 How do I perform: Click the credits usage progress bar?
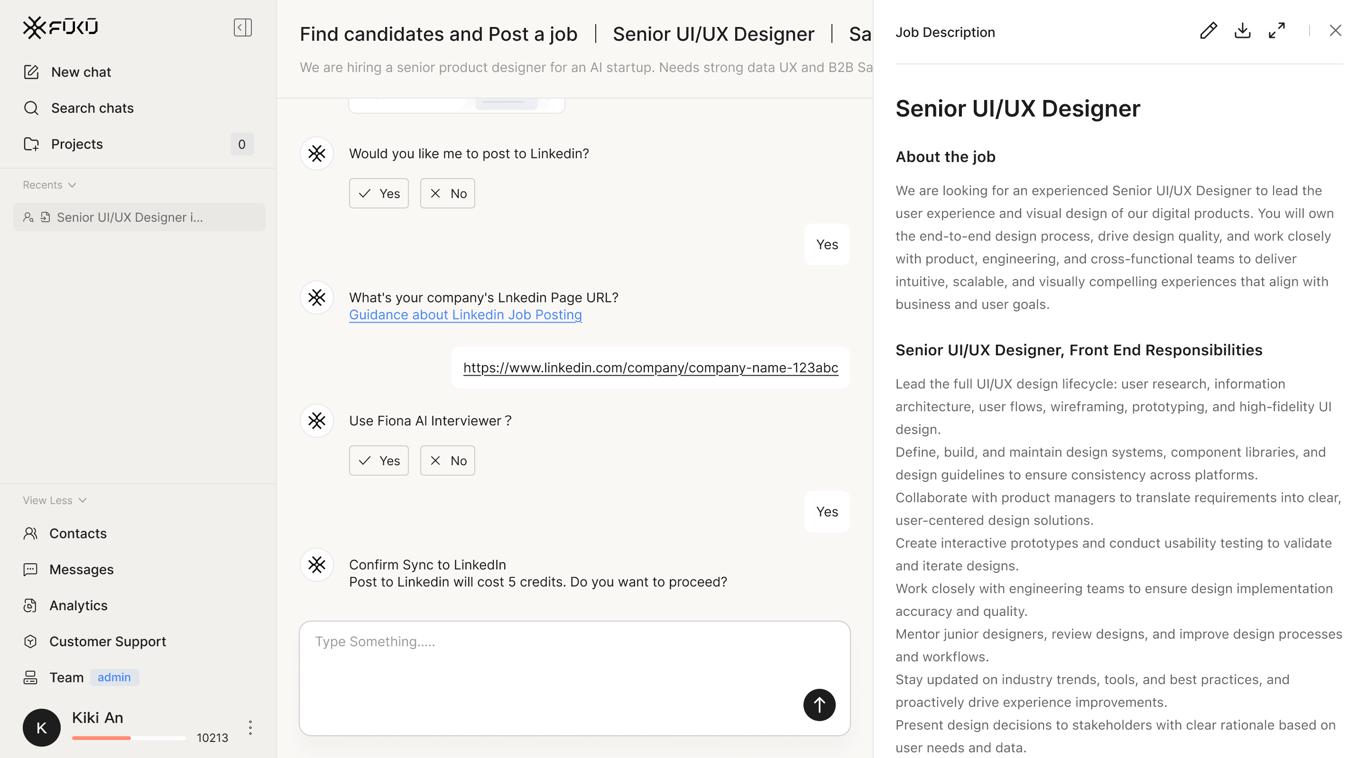129,738
